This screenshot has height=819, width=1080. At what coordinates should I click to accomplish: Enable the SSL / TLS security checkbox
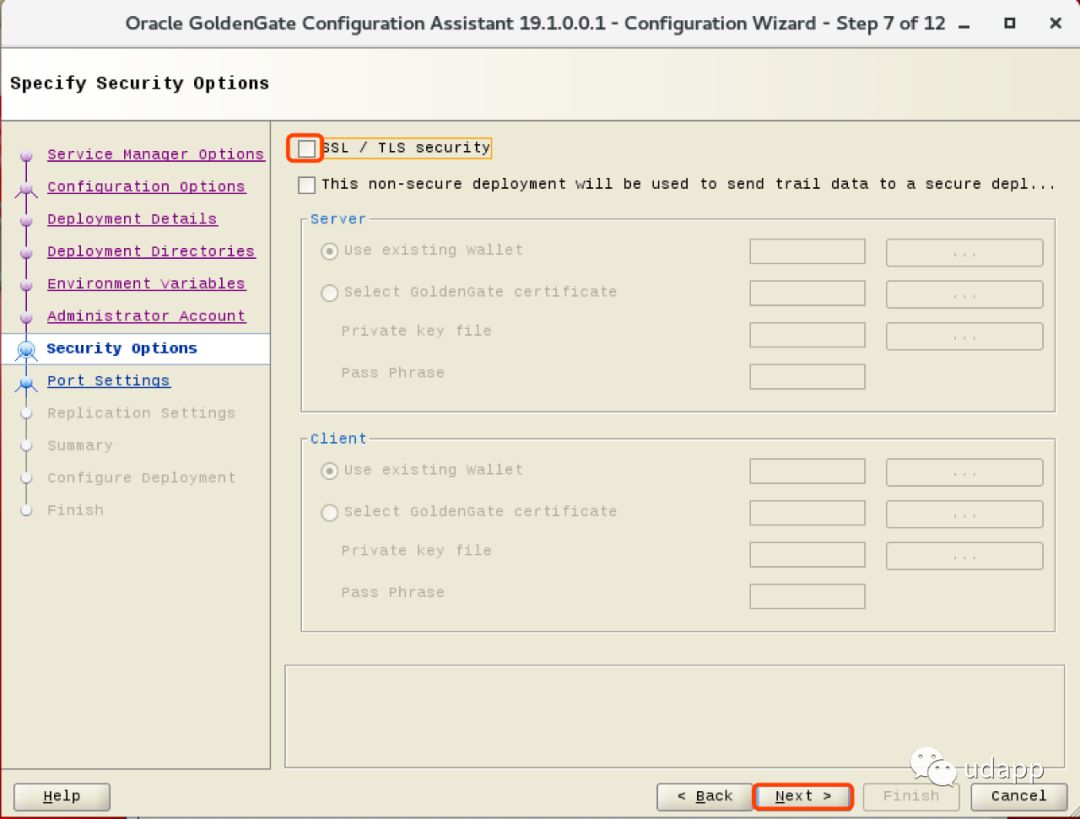307,148
